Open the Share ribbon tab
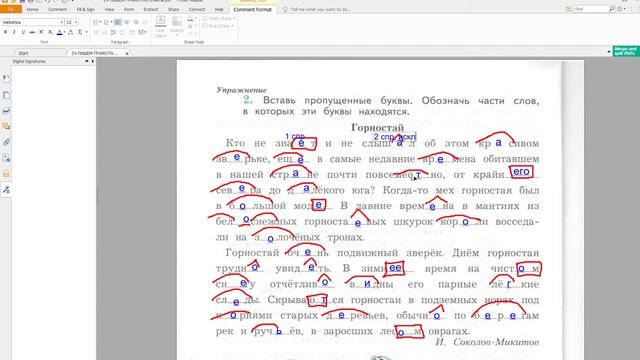 tap(173, 9)
